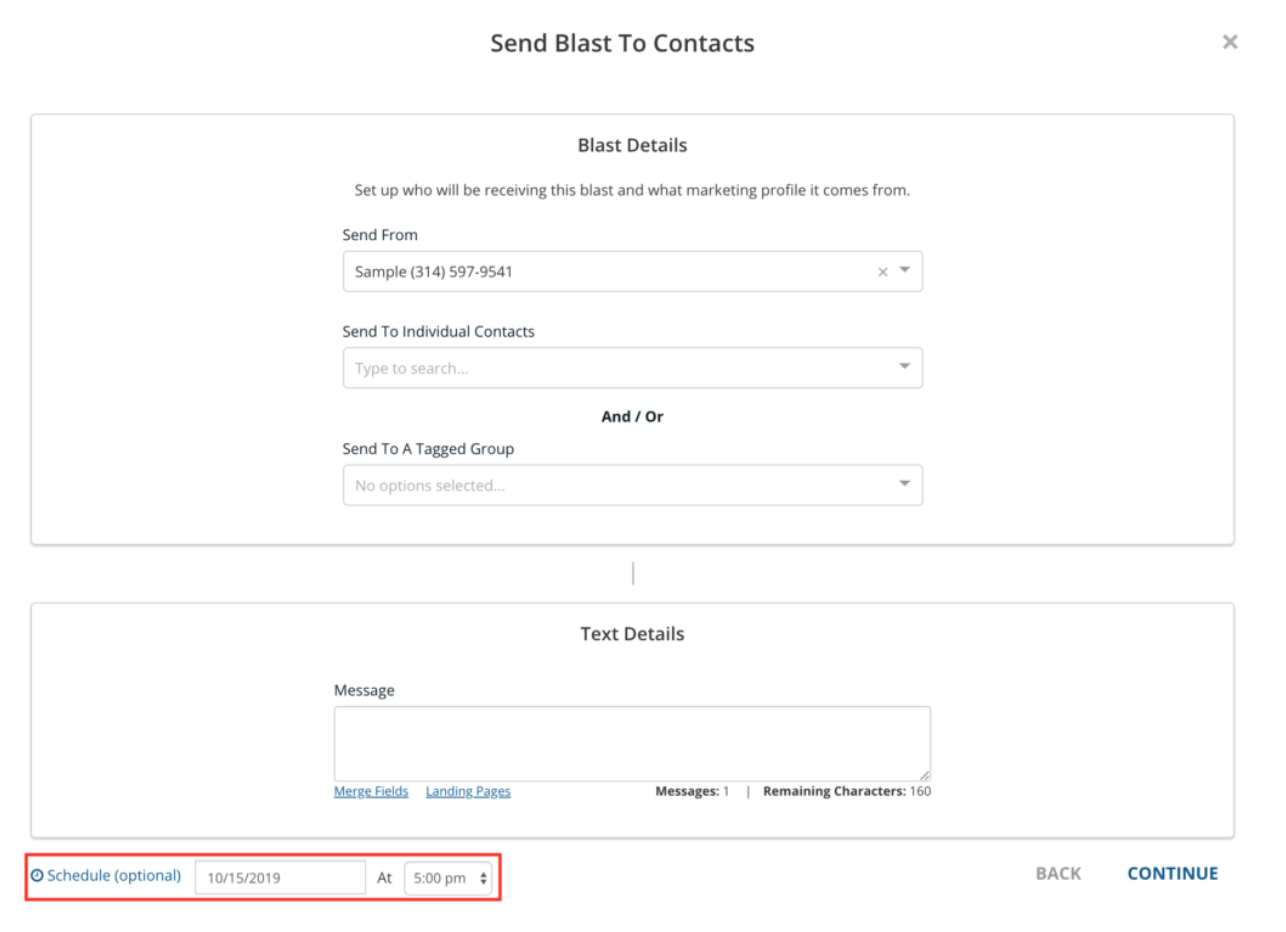Clear the selected Send From number
The width and height of the screenshot is (1286, 932).
[x=882, y=272]
